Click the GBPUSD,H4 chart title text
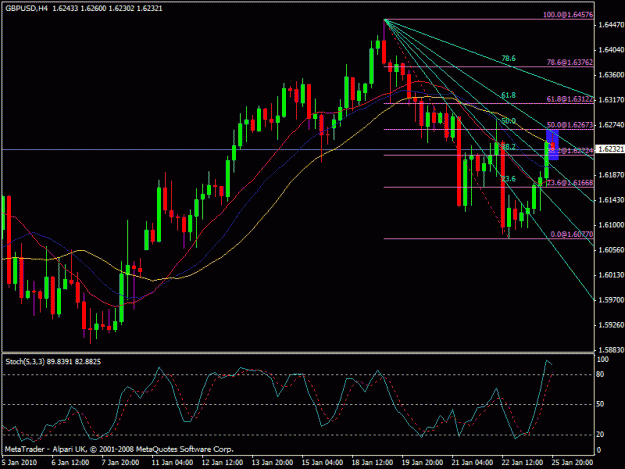 pos(26,8)
